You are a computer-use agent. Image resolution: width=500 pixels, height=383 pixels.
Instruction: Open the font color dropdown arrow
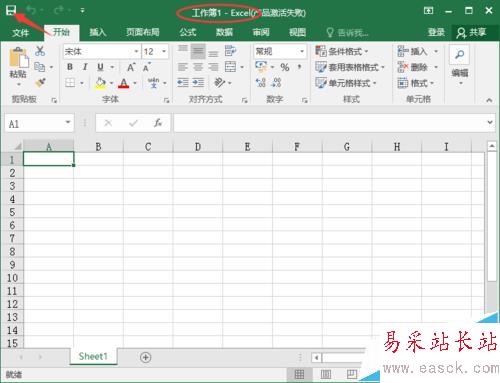(135, 83)
